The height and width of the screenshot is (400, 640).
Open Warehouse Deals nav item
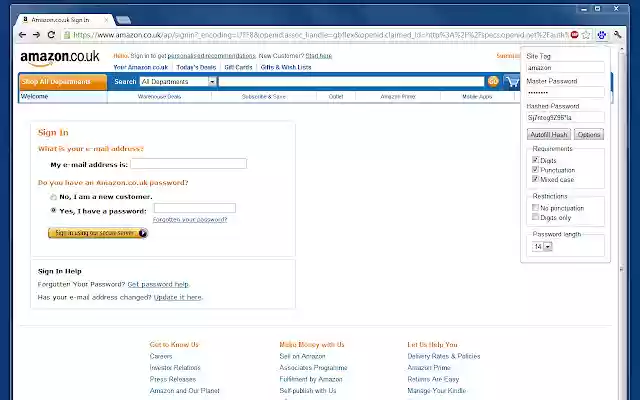tap(160, 97)
